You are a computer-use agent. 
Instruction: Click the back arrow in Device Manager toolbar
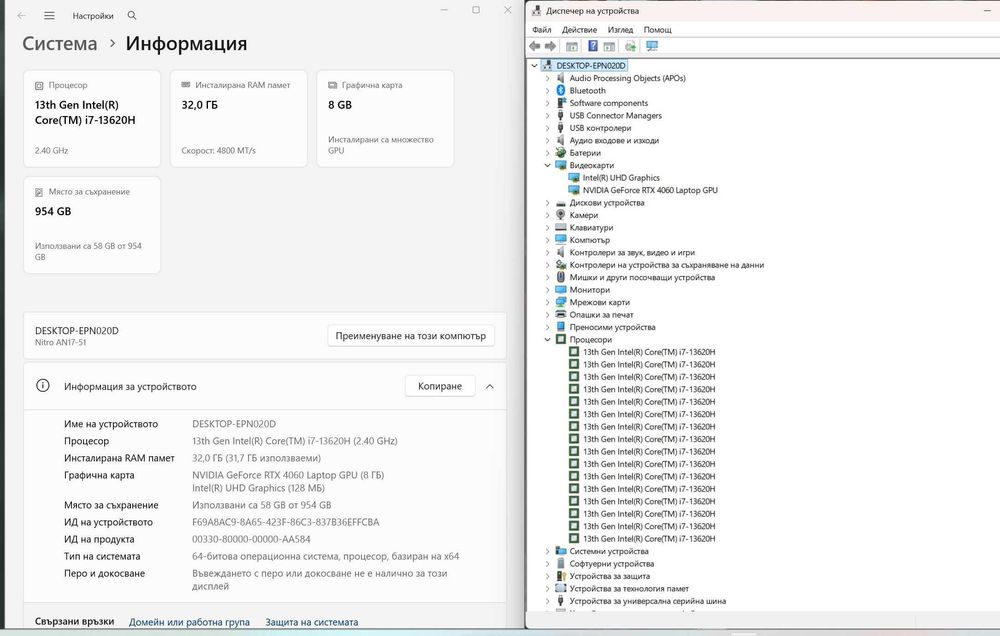pyautogui.click(x=534, y=46)
